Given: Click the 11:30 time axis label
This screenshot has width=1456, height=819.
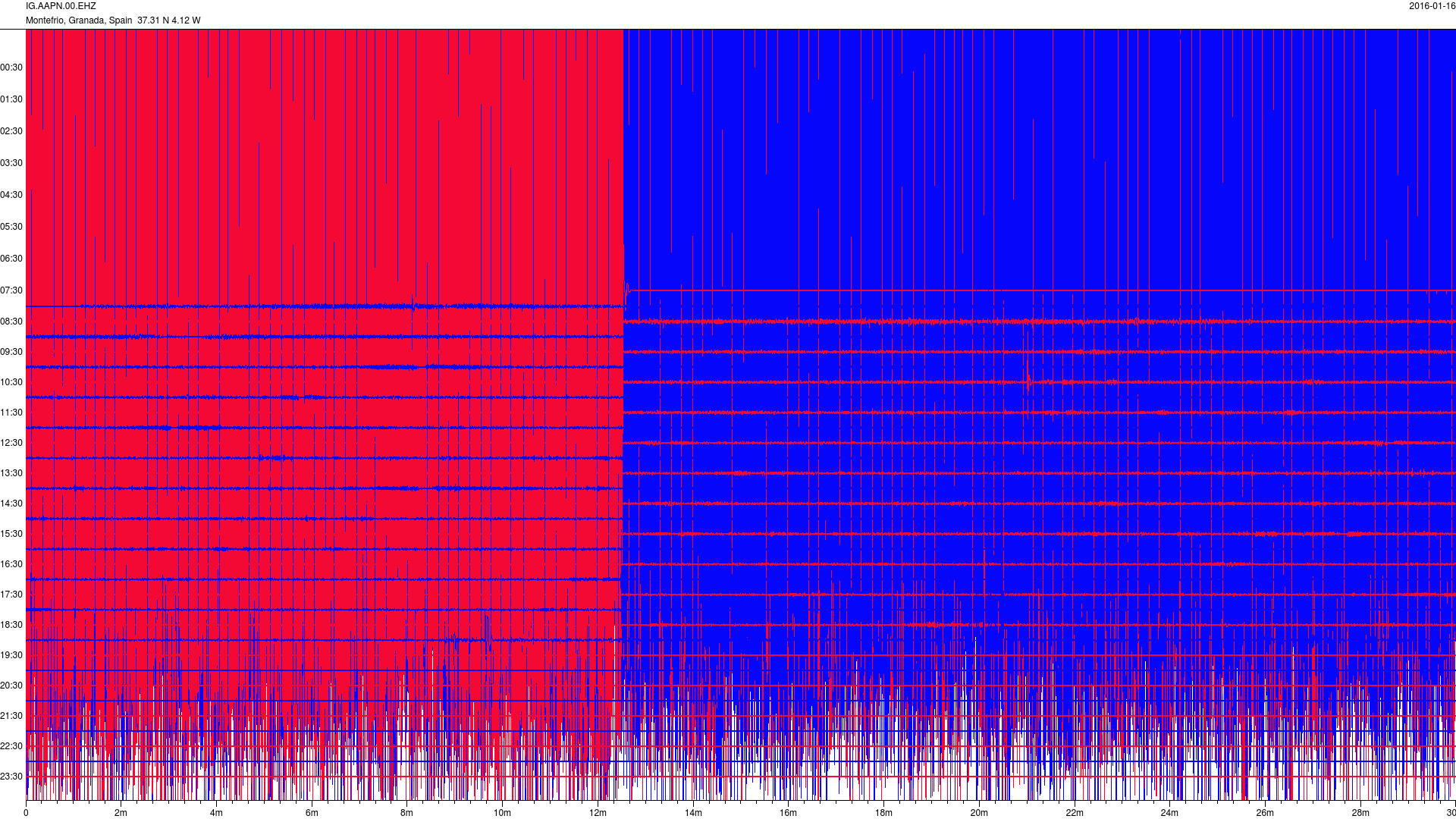Looking at the screenshot, I should click(x=11, y=413).
